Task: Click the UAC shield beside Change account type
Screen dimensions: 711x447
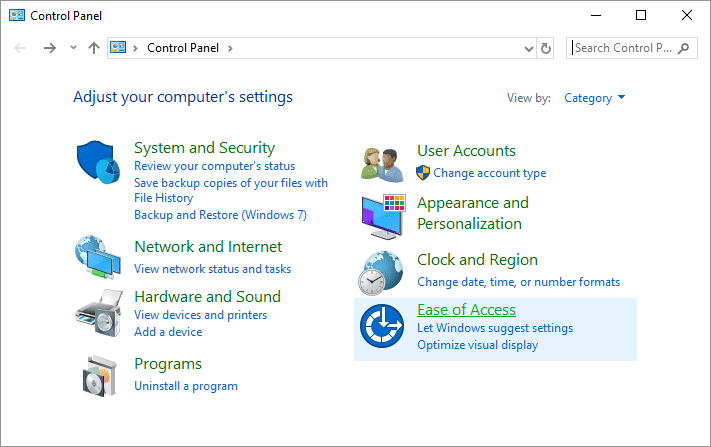Action: (423, 173)
